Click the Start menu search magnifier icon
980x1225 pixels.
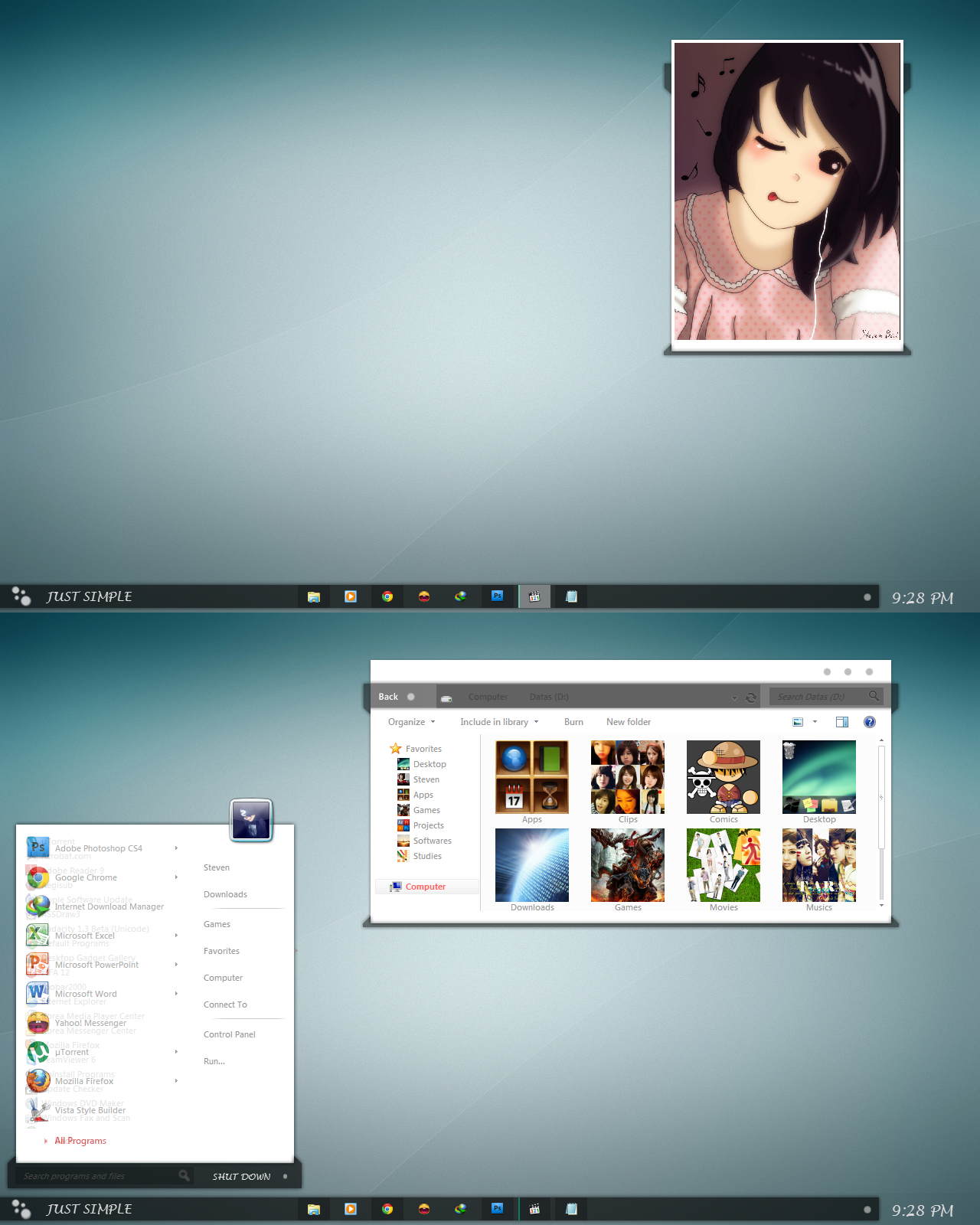[x=184, y=1175]
